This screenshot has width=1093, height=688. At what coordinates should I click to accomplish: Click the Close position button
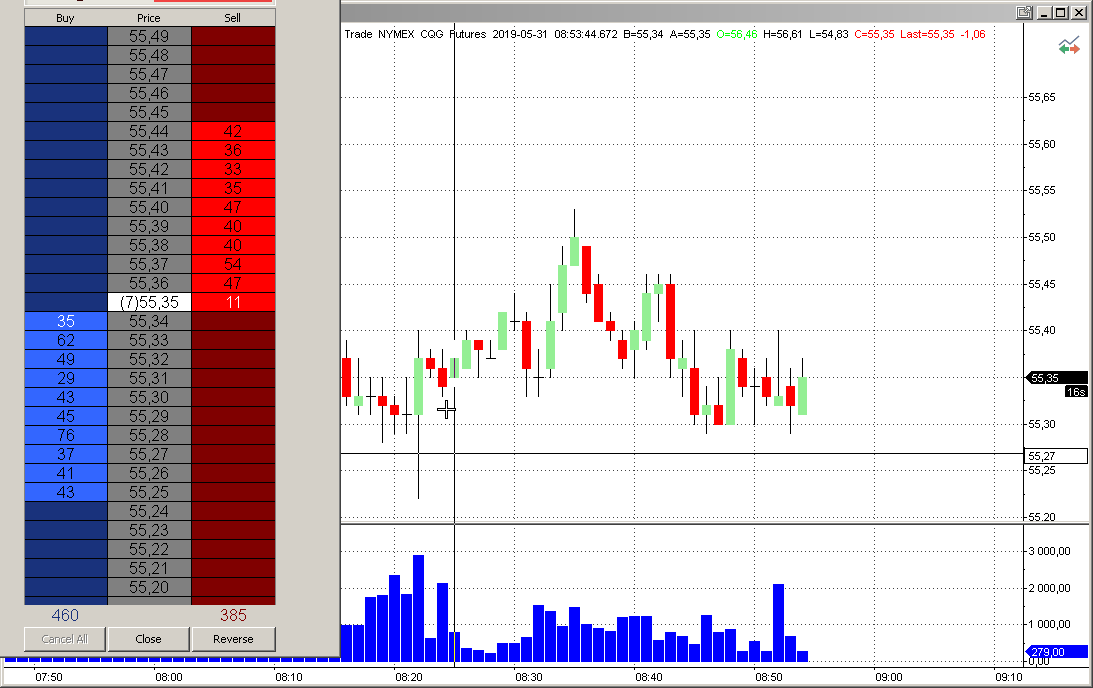(148, 639)
